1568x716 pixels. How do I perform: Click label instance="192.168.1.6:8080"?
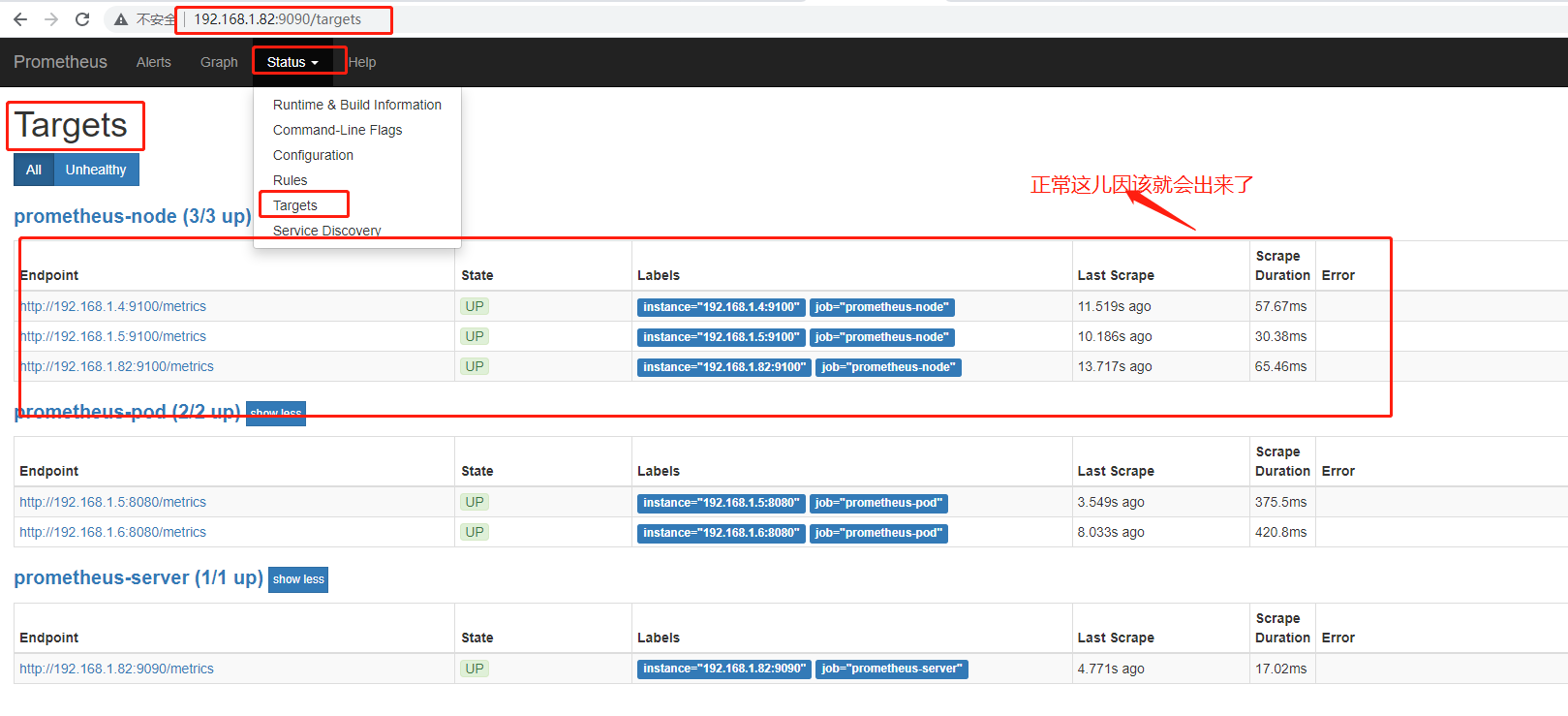722,533
